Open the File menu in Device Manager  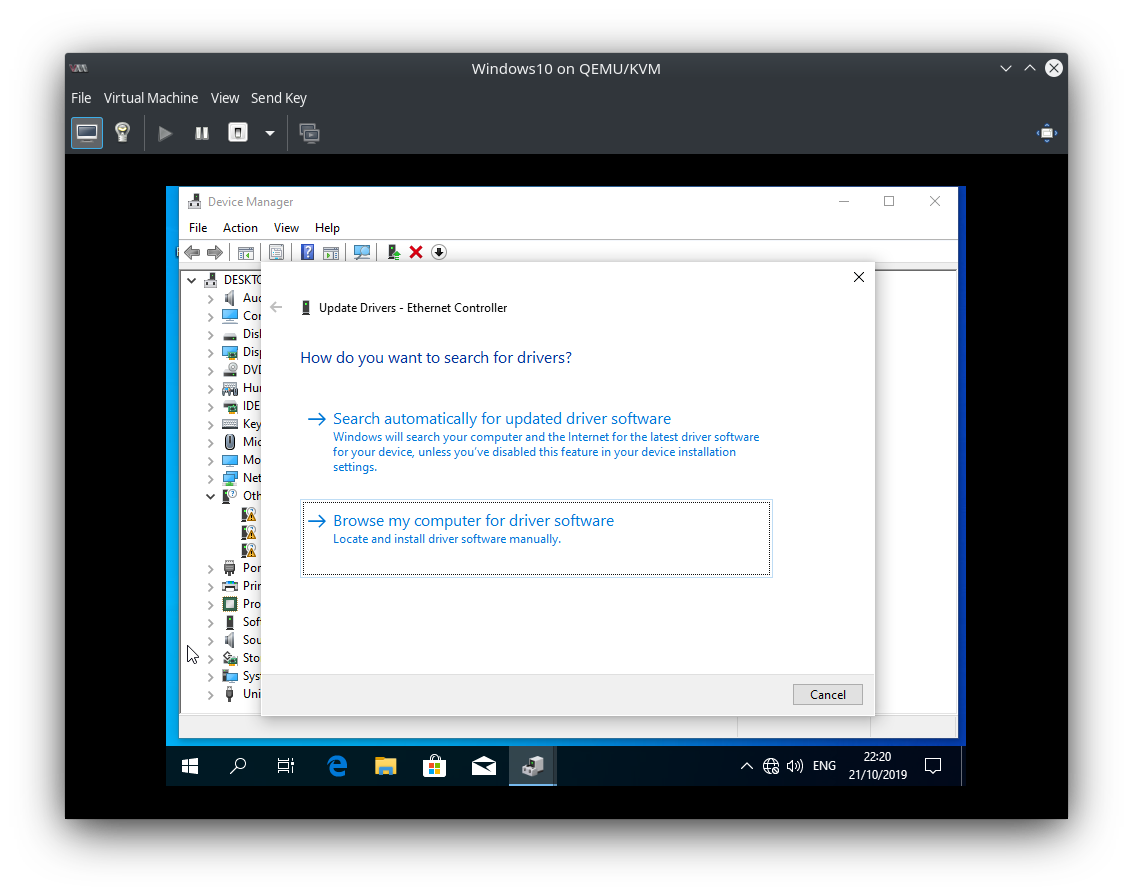tap(198, 228)
